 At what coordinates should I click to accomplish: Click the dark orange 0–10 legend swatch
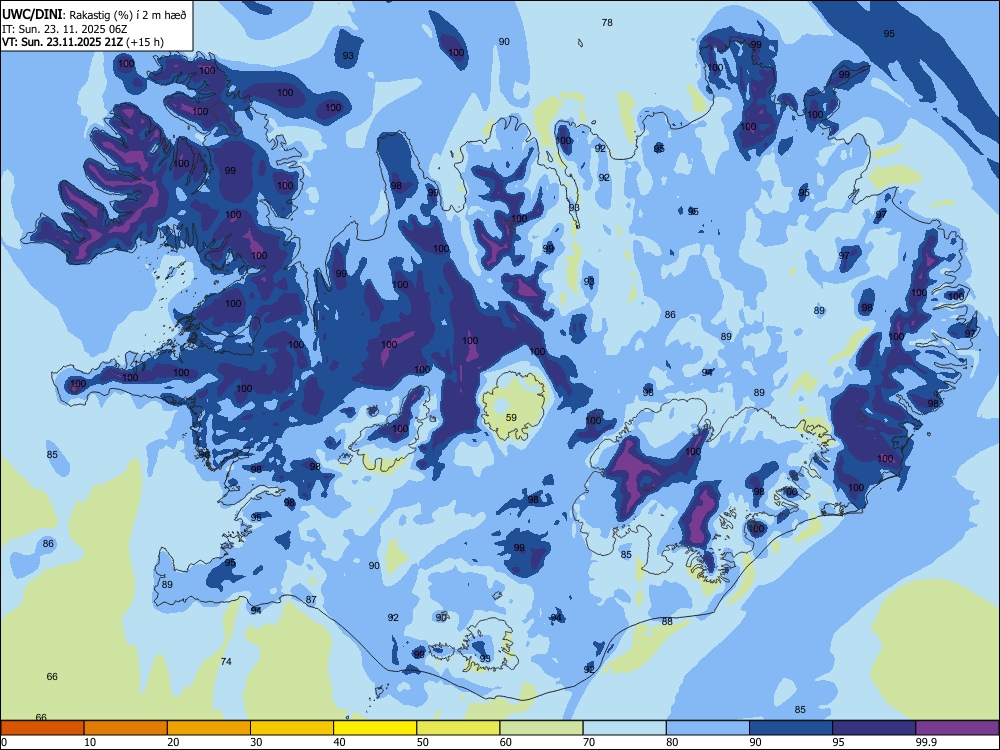click(x=42, y=728)
